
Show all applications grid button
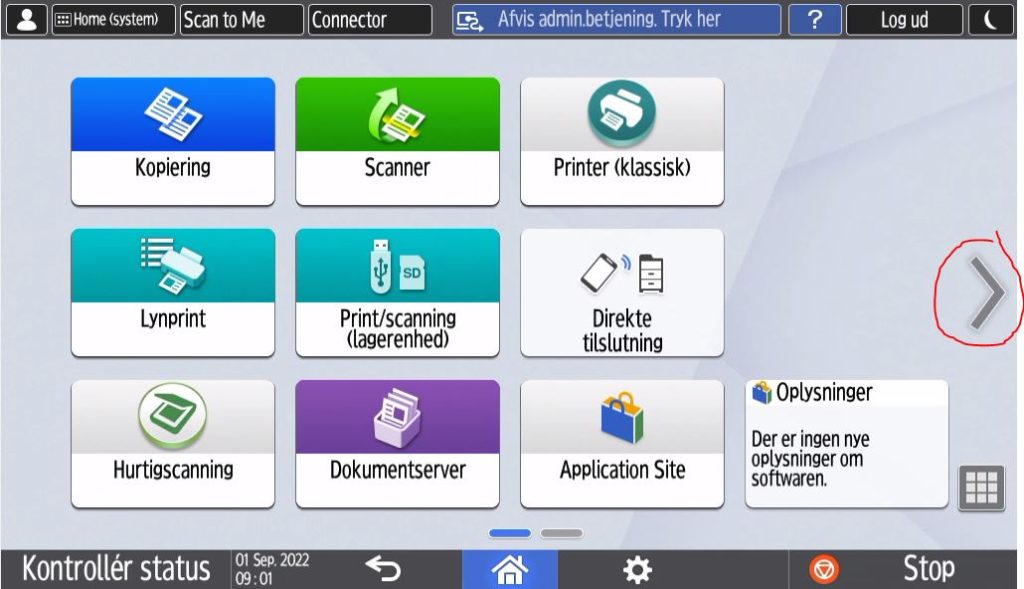click(x=980, y=488)
